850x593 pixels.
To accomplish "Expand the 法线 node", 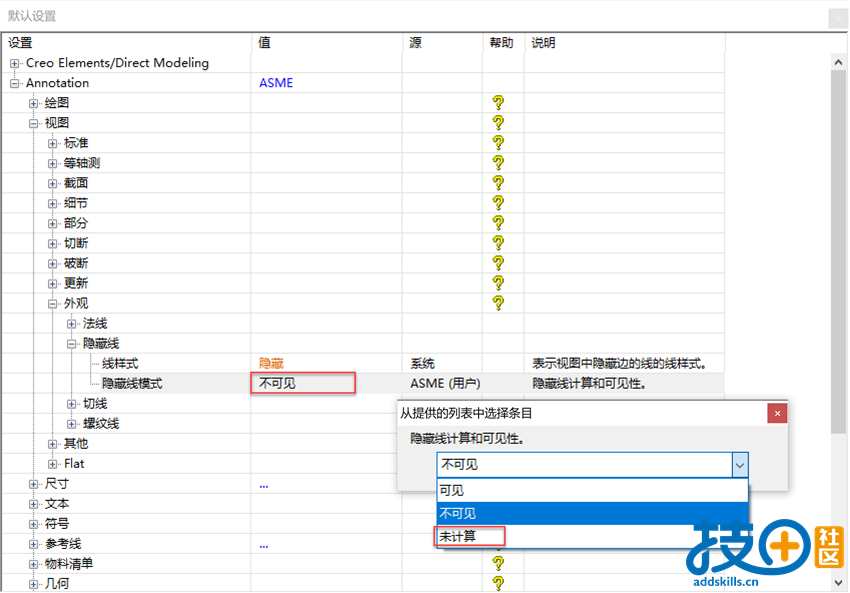I will tap(72, 324).
